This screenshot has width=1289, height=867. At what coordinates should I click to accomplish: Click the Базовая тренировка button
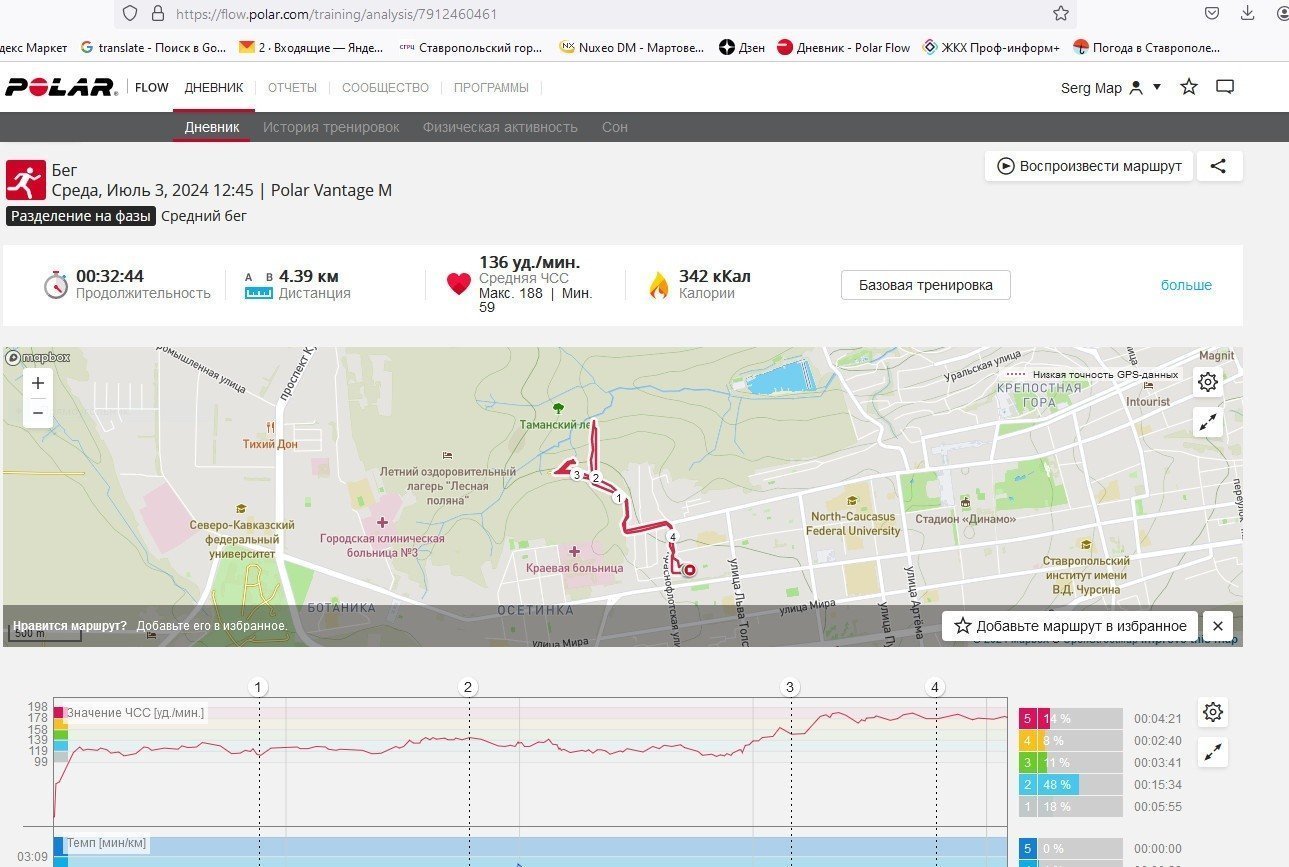click(x=925, y=285)
